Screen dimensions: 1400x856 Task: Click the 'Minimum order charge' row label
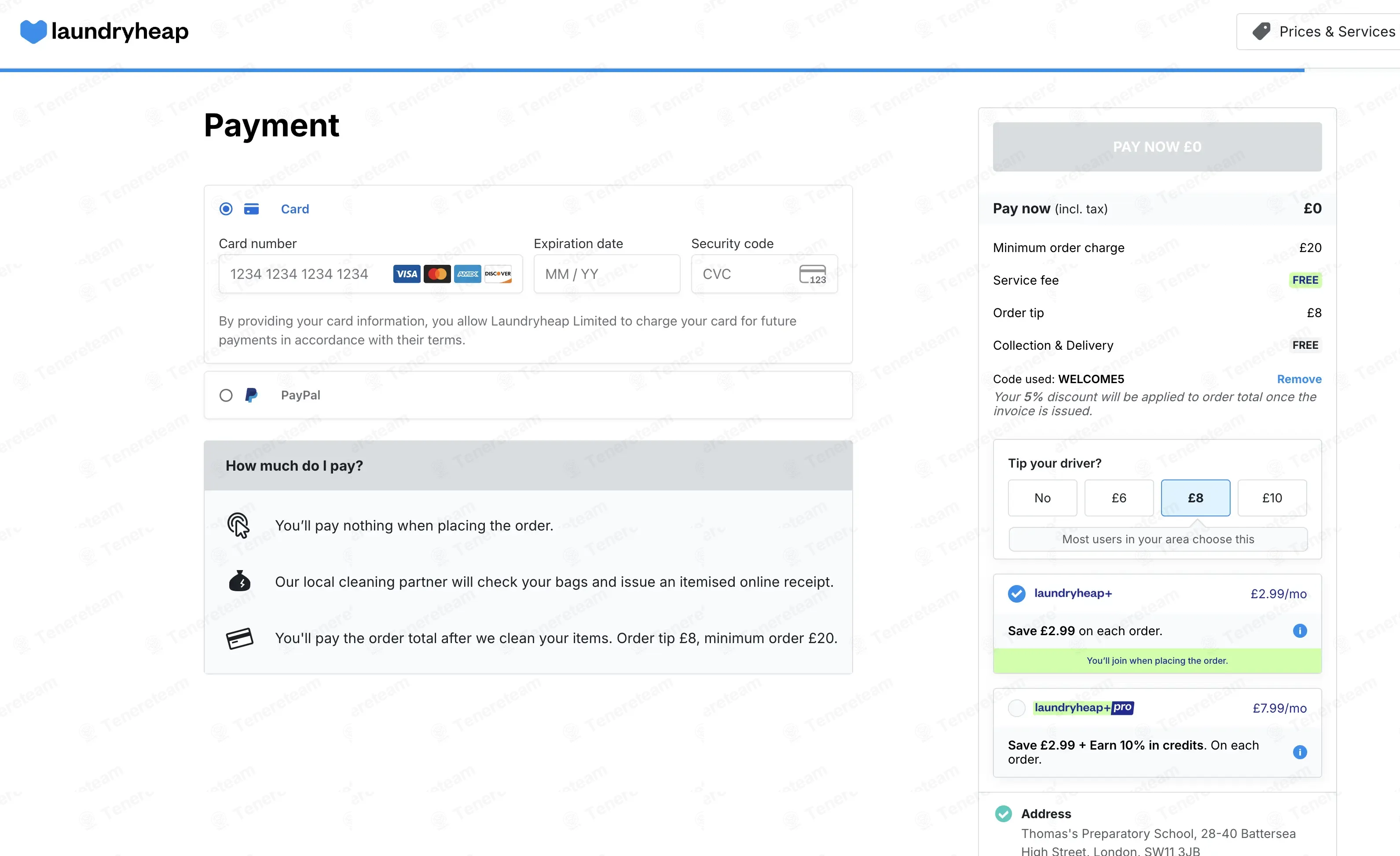[x=1059, y=248]
